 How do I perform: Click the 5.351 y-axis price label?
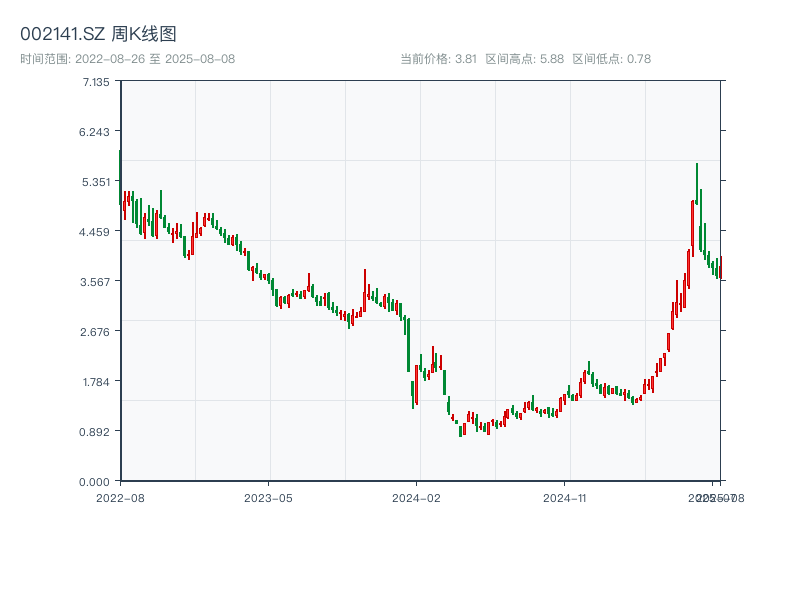96,181
